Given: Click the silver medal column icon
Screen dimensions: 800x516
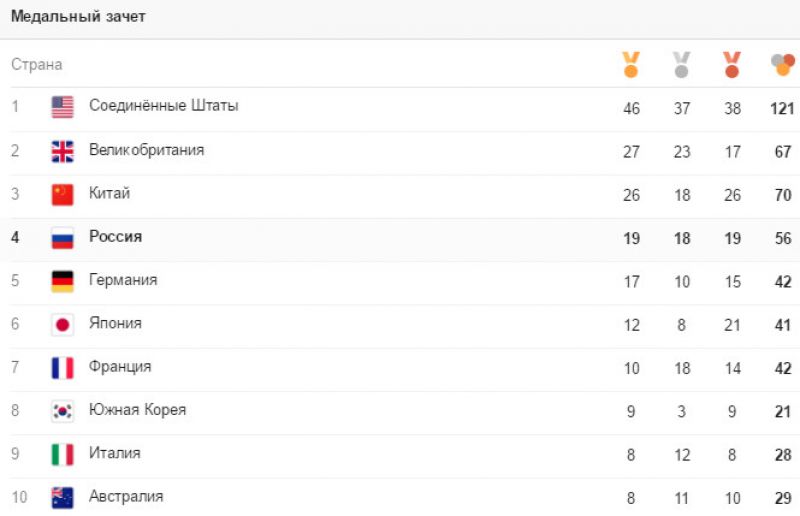Looking at the screenshot, I should click(x=682, y=65).
